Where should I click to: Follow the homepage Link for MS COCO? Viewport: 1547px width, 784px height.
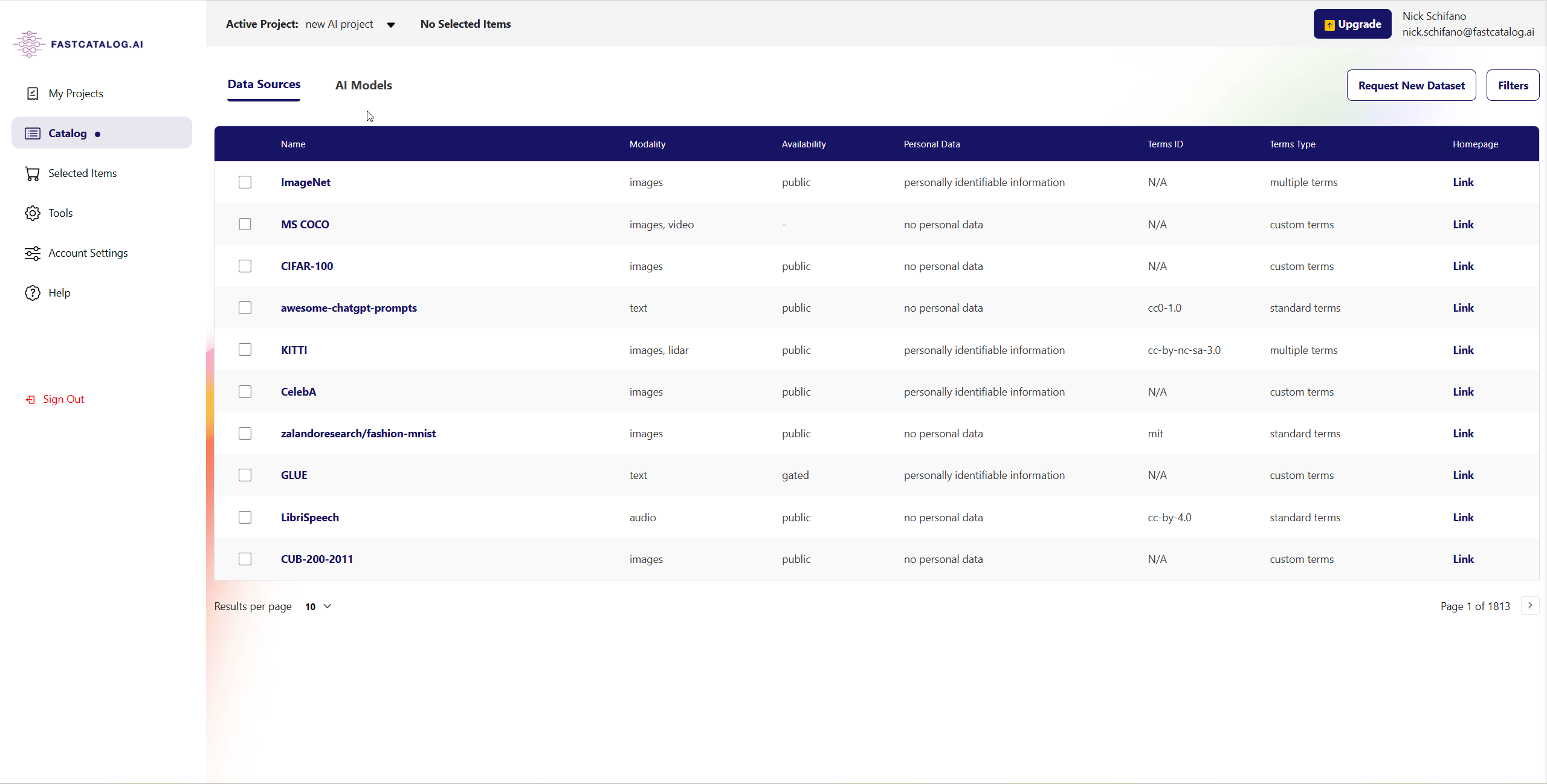(1463, 224)
